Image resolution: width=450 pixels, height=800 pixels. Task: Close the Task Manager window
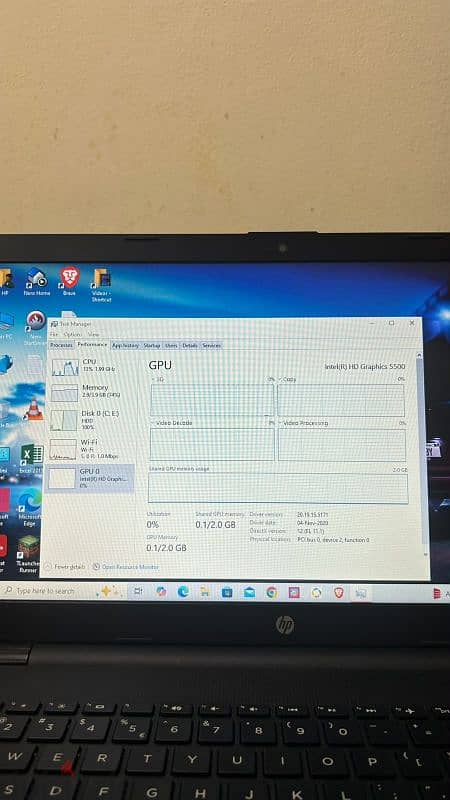412,323
